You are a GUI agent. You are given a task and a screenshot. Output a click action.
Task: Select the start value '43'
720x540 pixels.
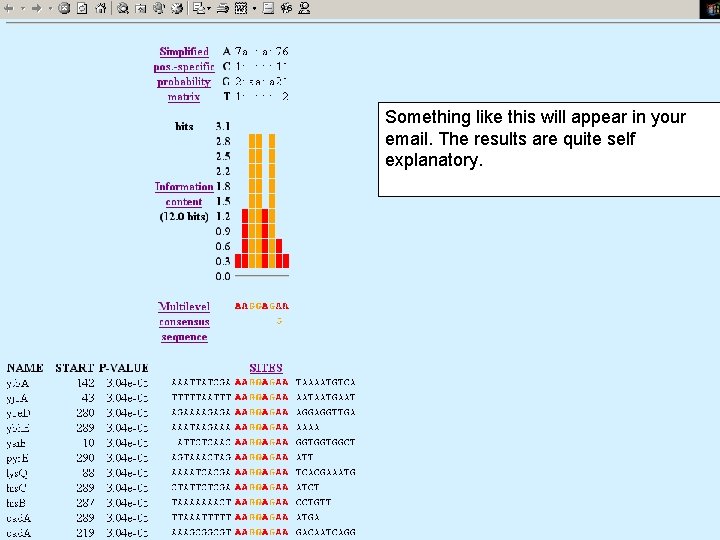point(88,398)
